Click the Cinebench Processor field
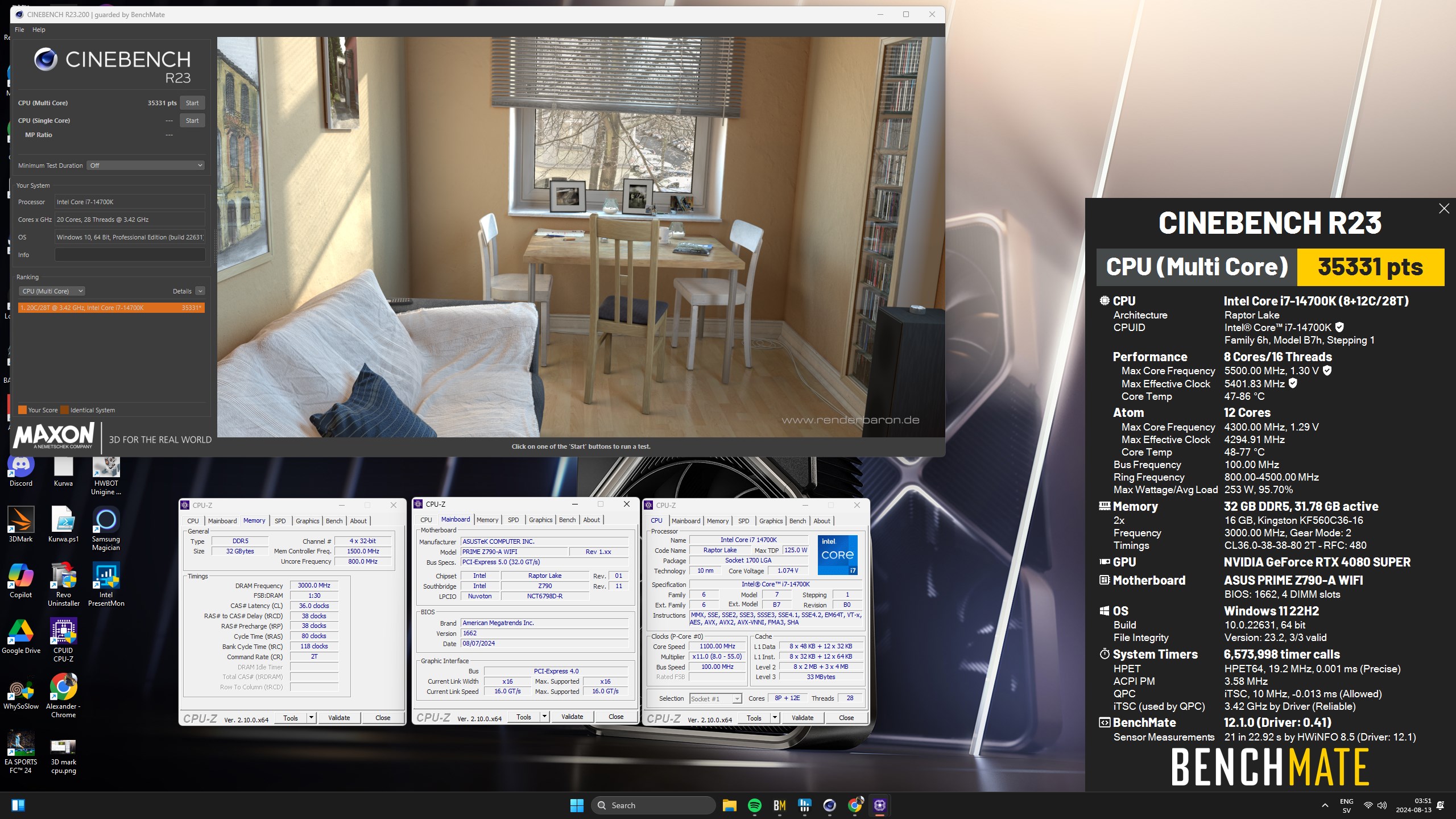The image size is (1456, 819). [x=130, y=202]
